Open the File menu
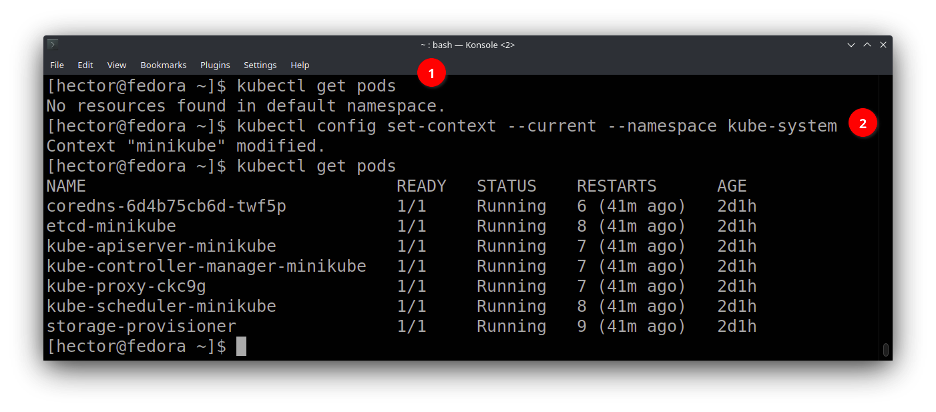936x412 pixels. [57, 65]
